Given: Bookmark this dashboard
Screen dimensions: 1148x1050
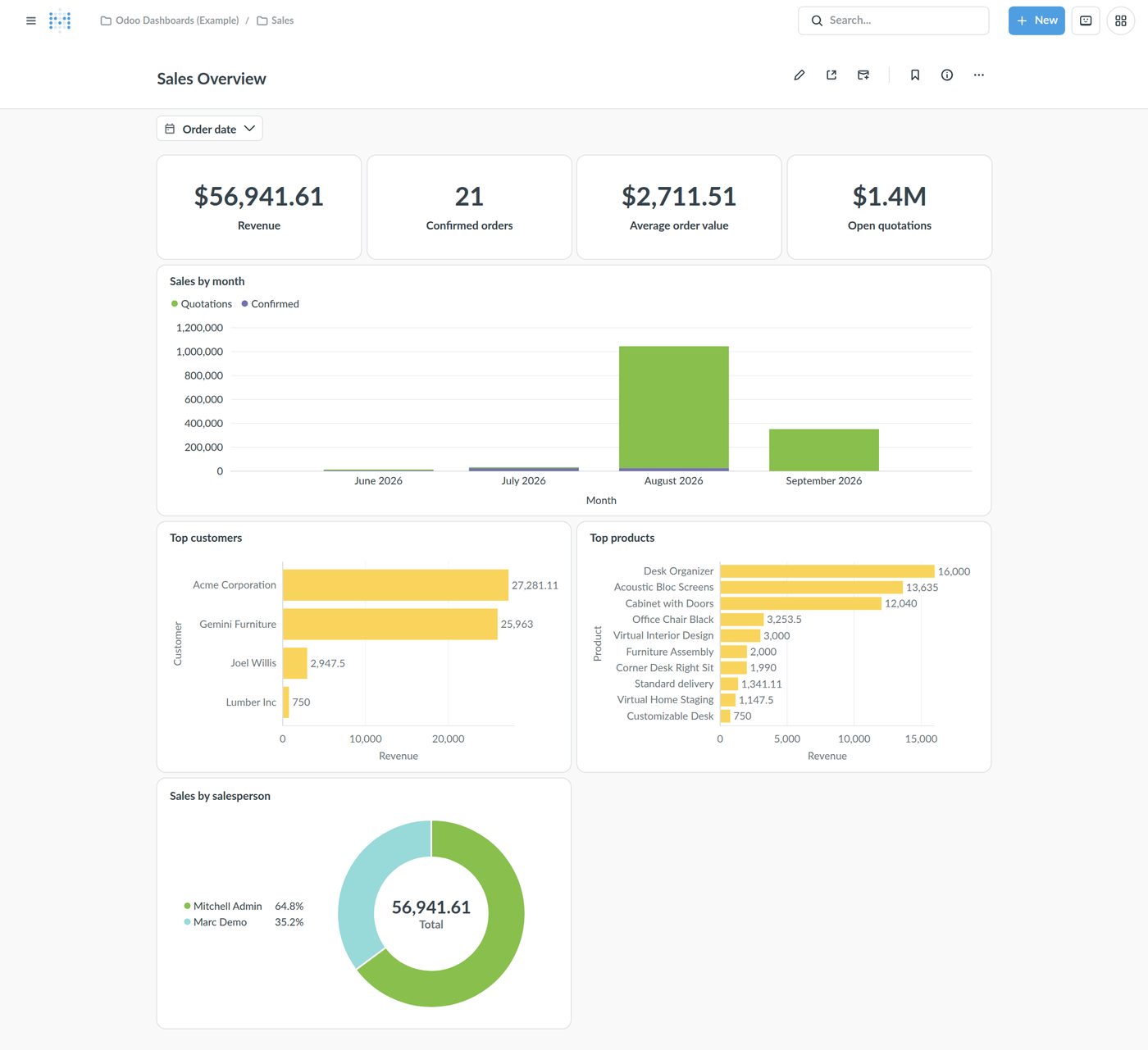Looking at the screenshot, I should pyautogui.click(x=915, y=75).
